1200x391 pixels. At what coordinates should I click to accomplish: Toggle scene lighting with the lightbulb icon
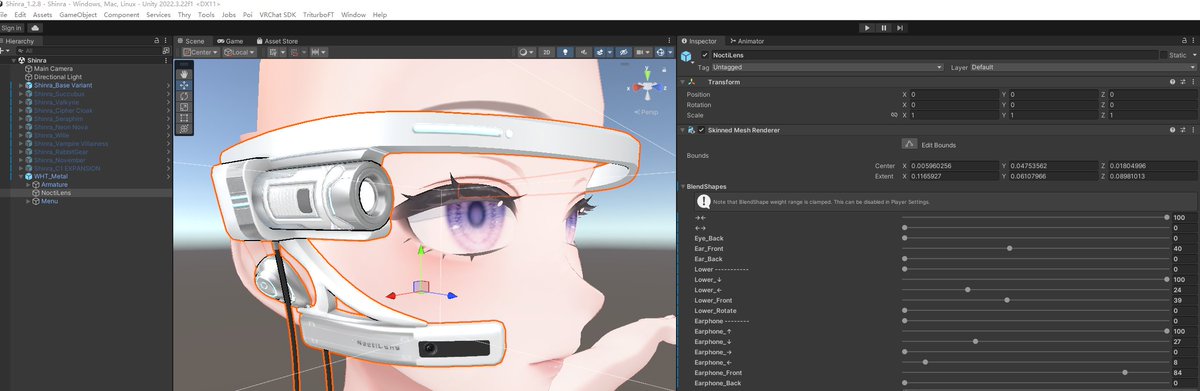[x=566, y=51]
